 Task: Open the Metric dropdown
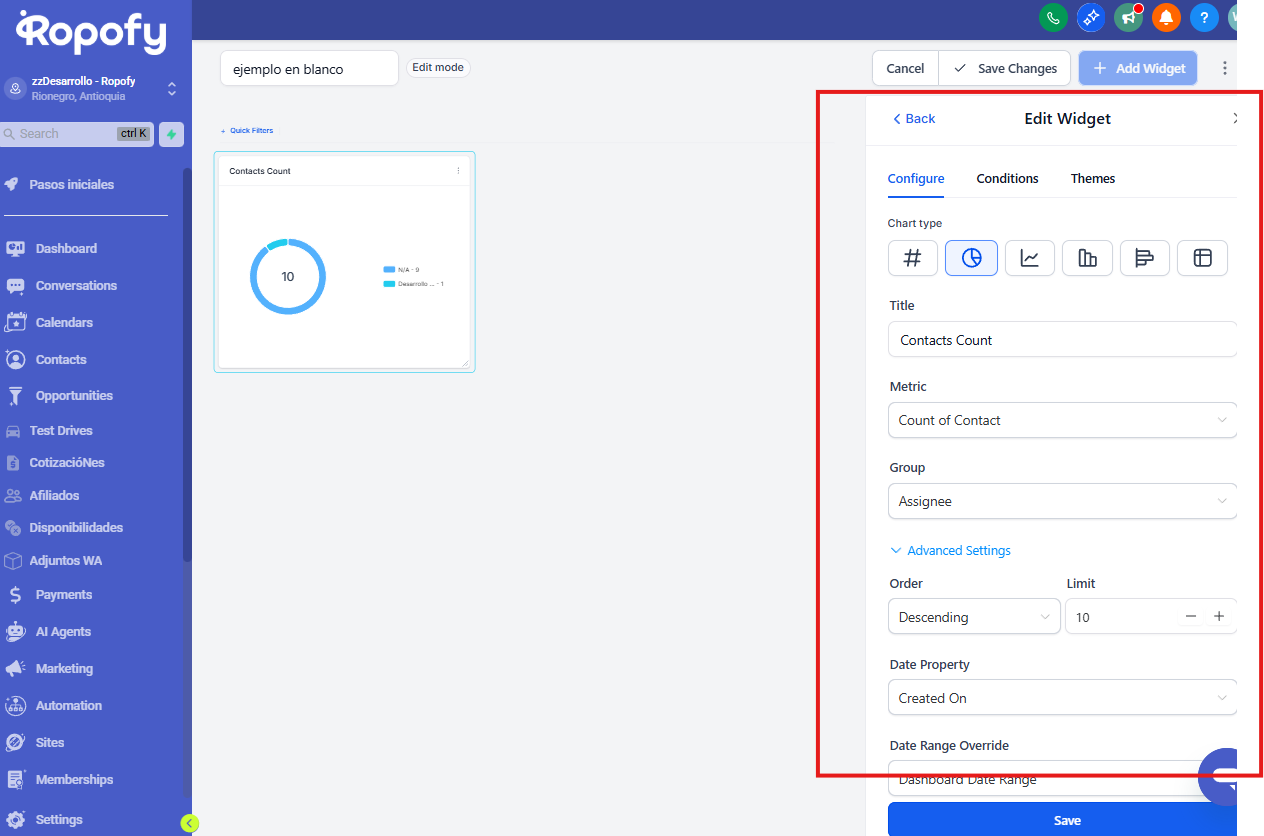coord(1061,420)
